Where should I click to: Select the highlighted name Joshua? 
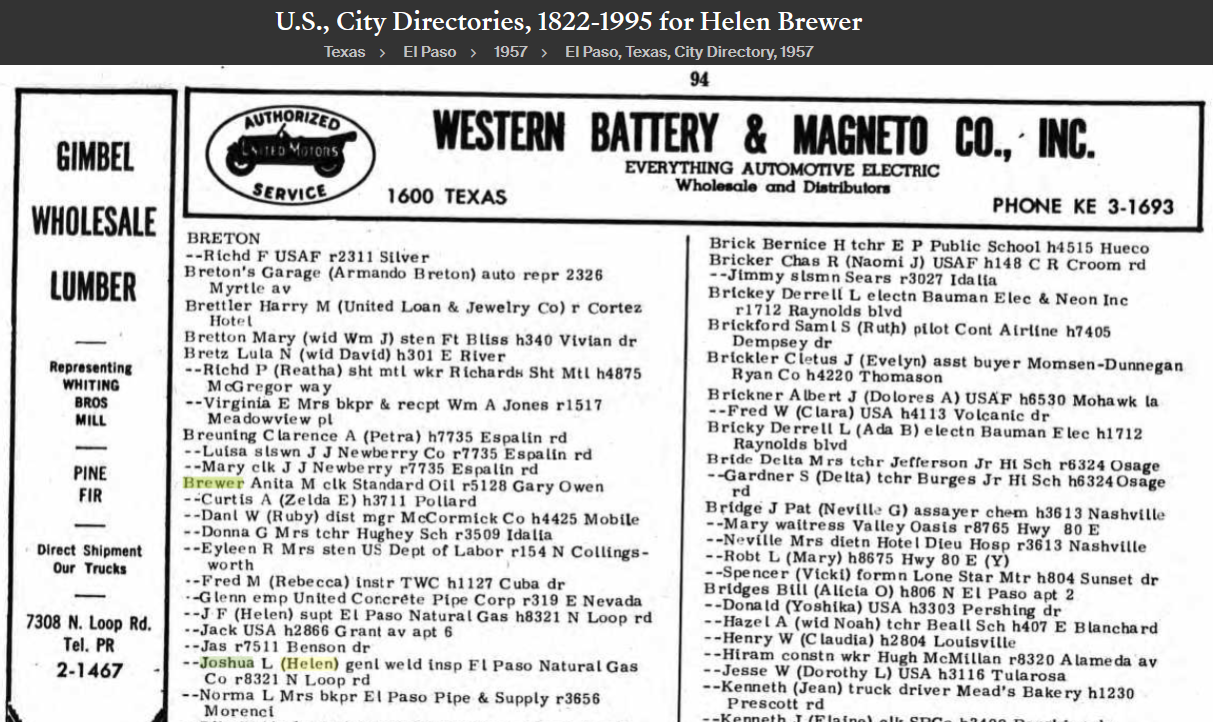click(x=229, y=664)
